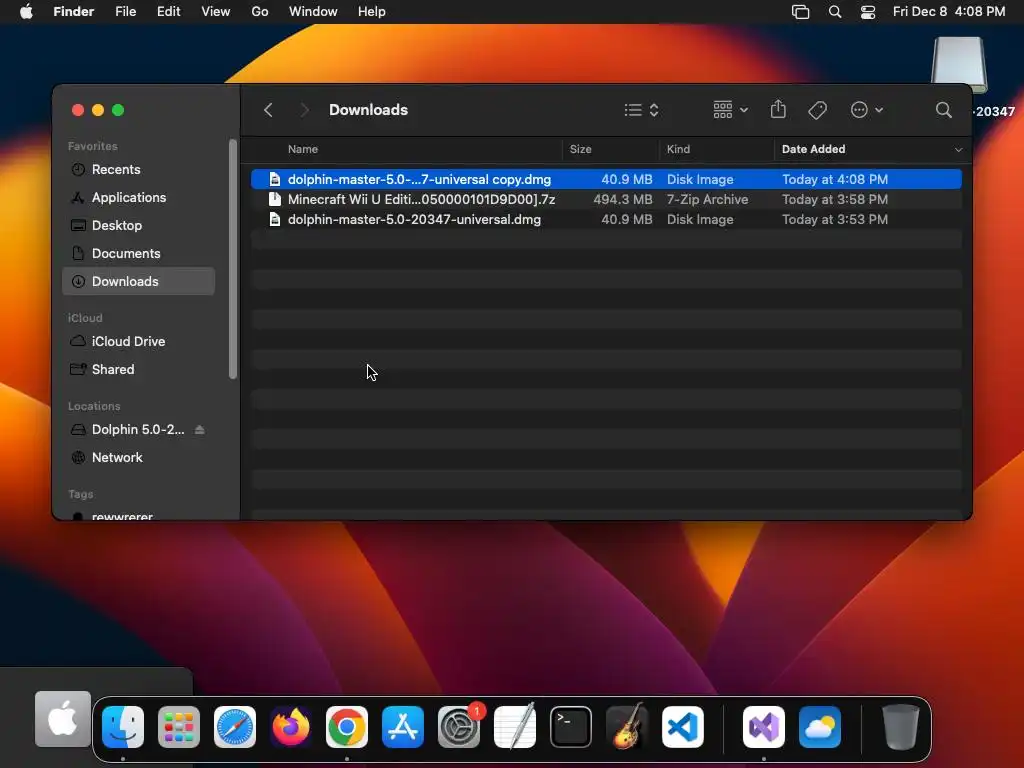
Task: Open the Finder menu in the menu bar
Action: click(74, 12)
